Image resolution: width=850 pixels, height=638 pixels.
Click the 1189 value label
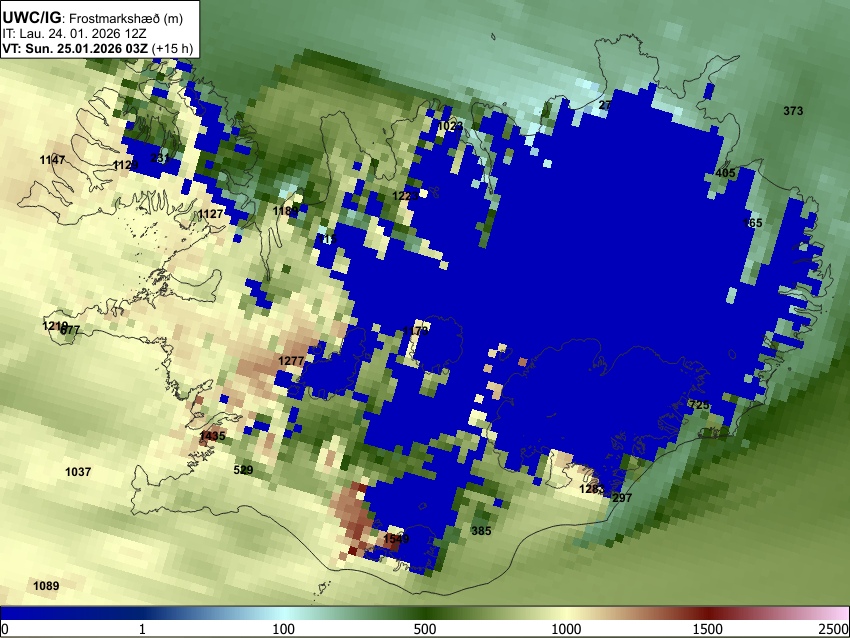pyautogui.click(x=285, y=211)
